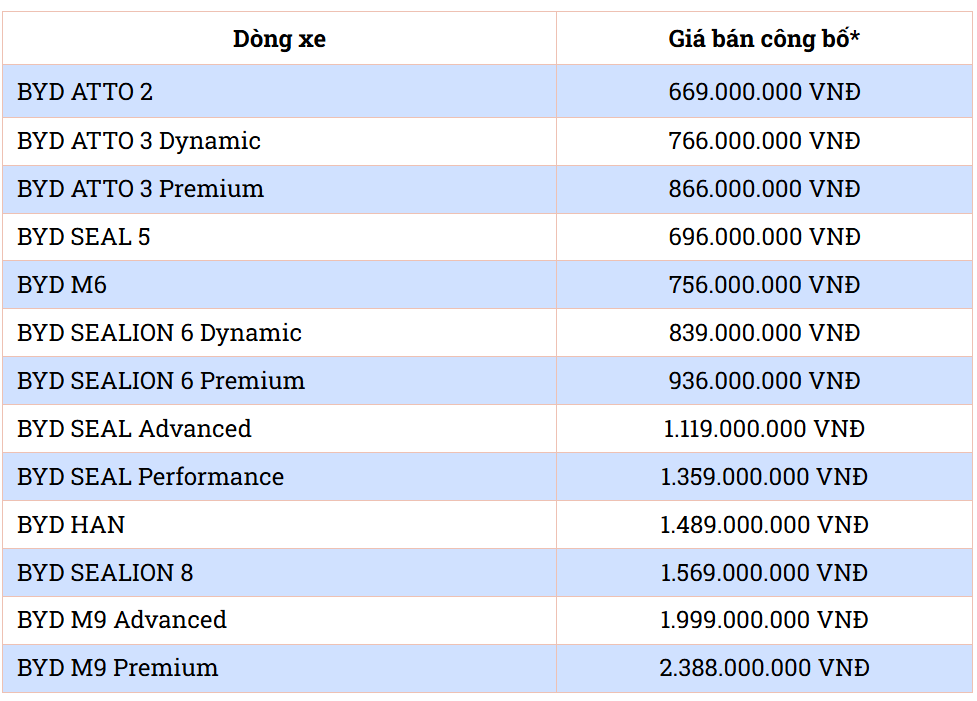Click BYD SEALION 6 Premium name
Viewport: 977px width, 701px height.
161,381
